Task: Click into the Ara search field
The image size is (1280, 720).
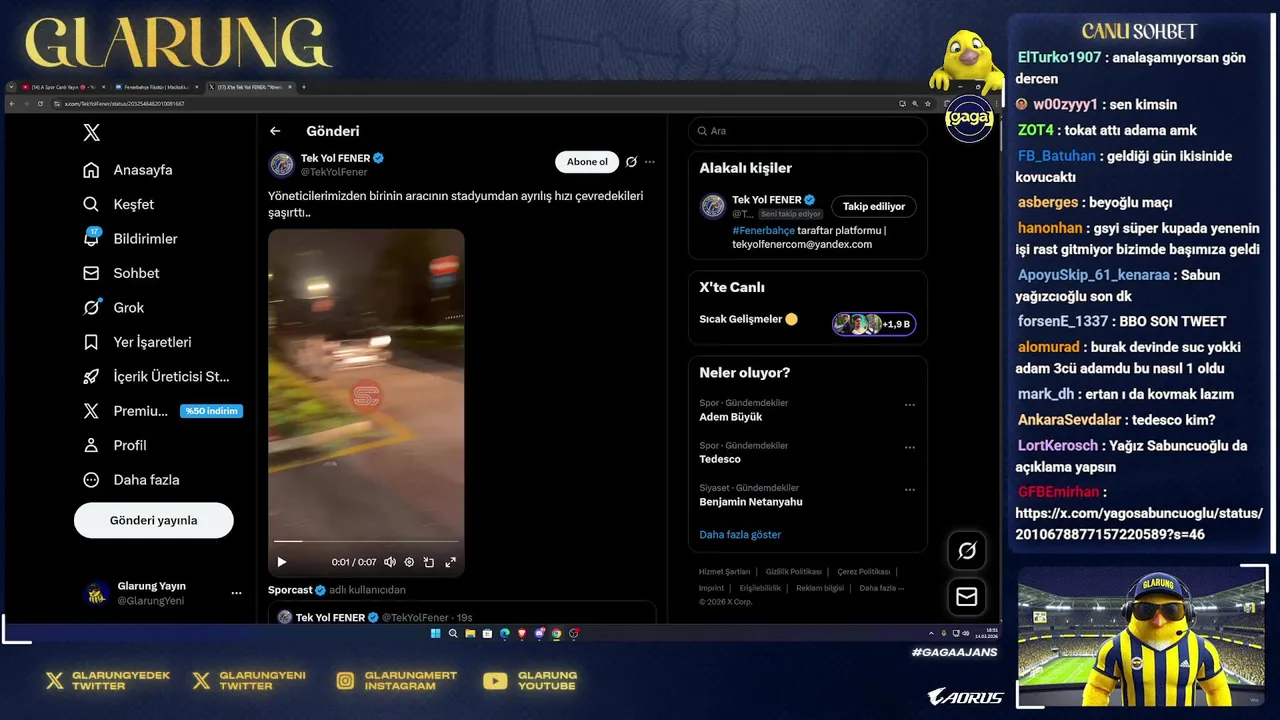Action: [x=807, y=131]
